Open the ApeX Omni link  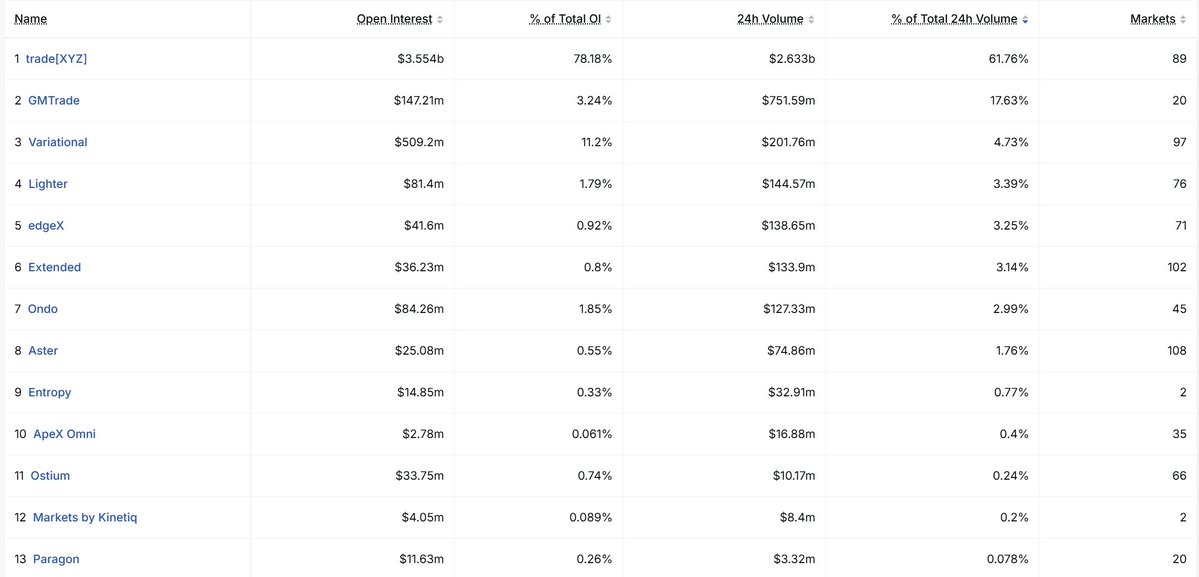click(64, 433)
